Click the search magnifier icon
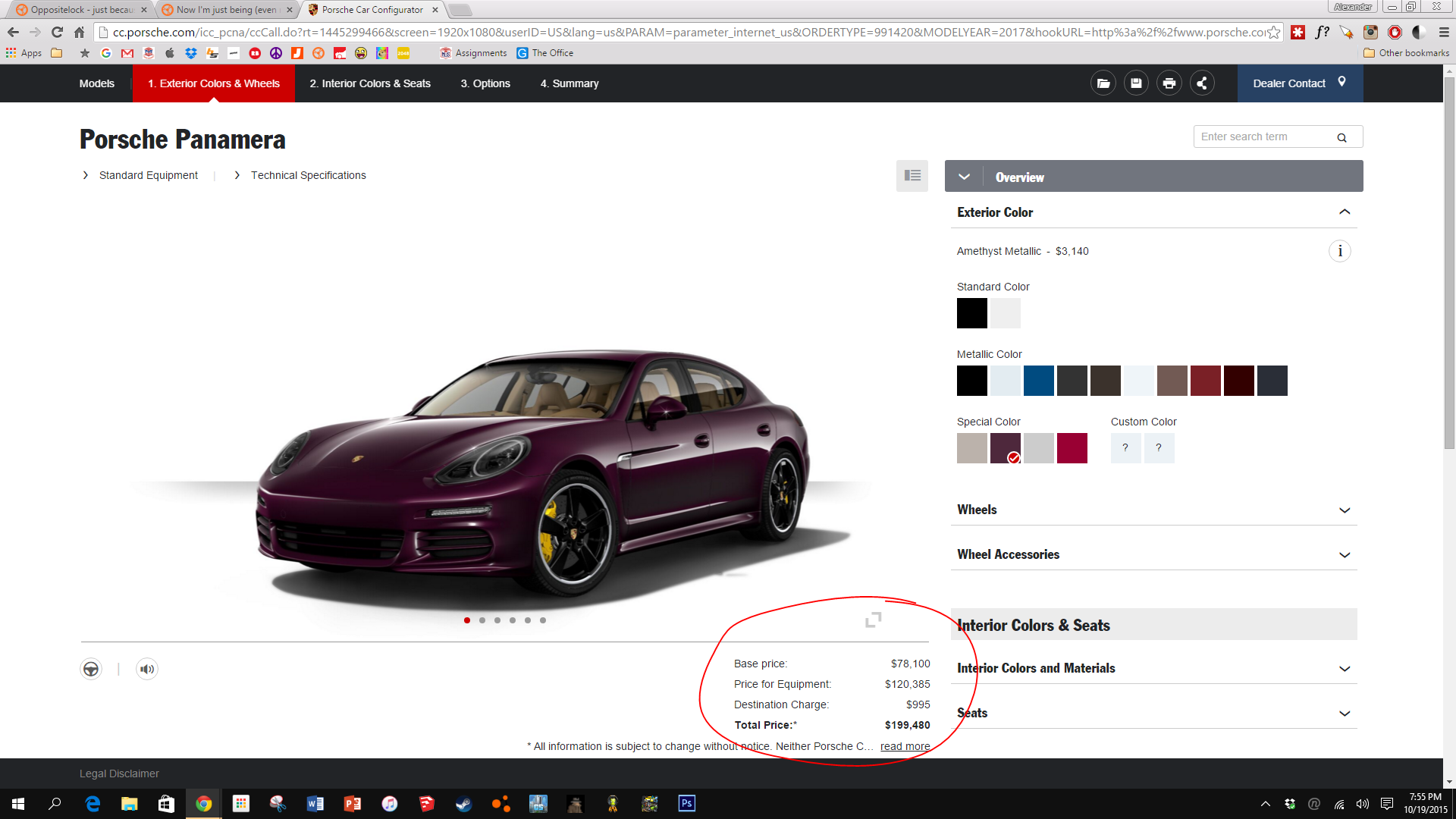The height and width of the screenshot is (819, 1456). pos(1341,137)
